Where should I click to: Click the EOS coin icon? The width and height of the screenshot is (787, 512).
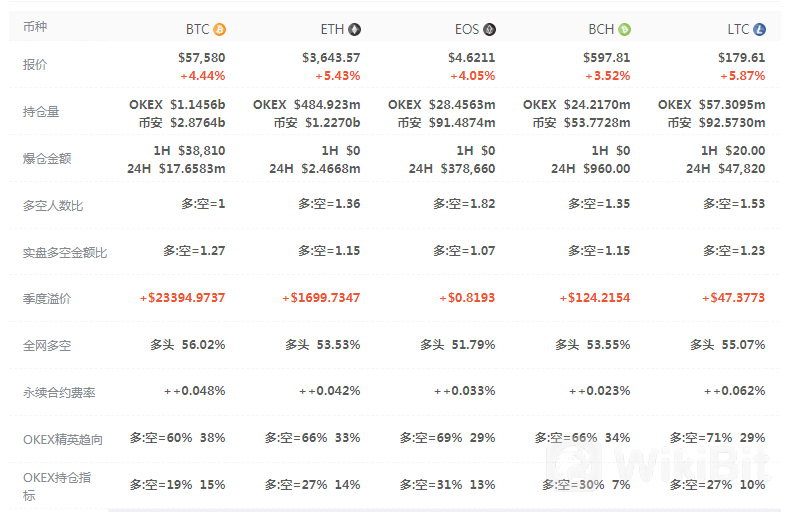pyautogui.click(x=489, y=30)
